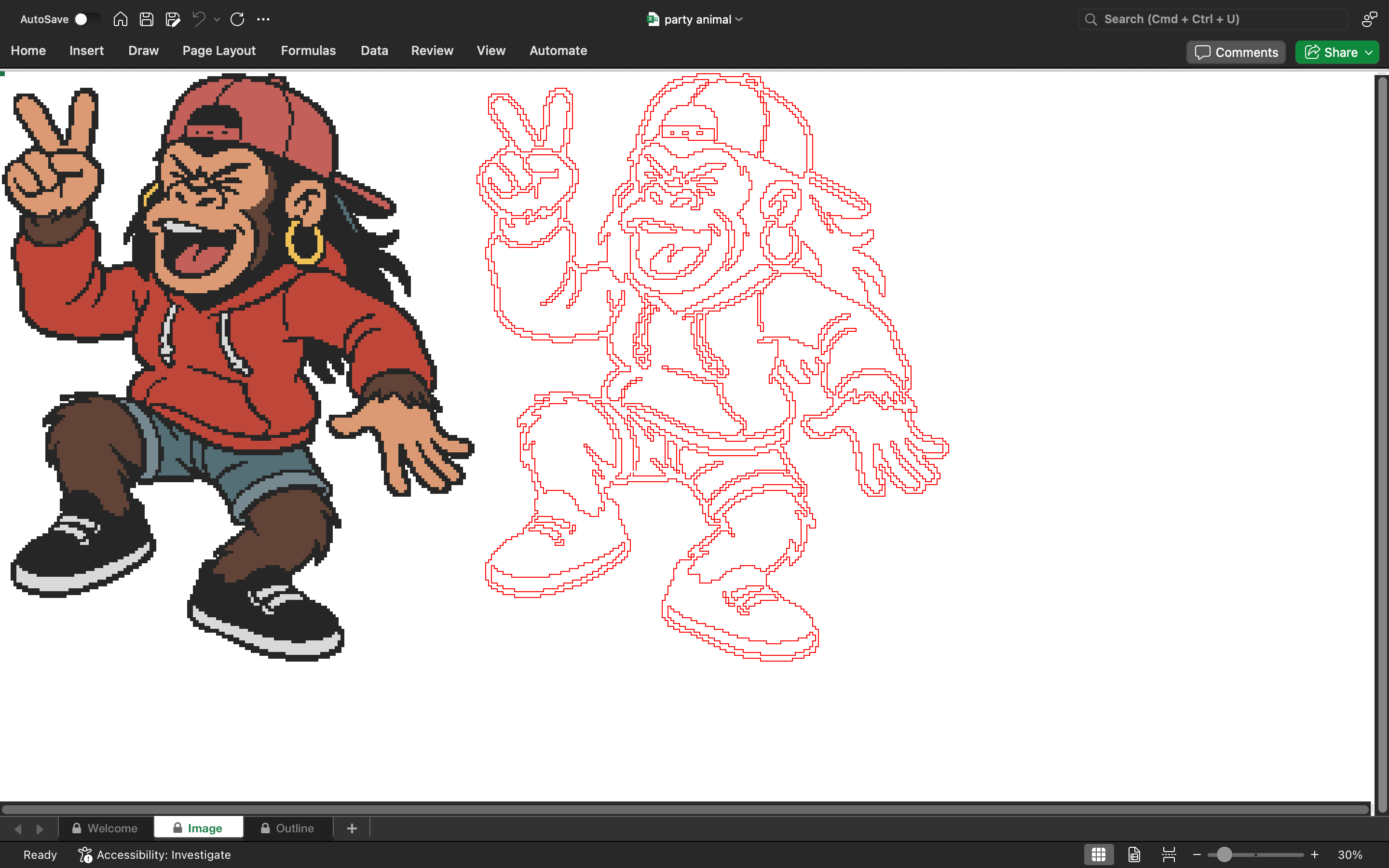
Task: Switch to Normal view grid icon
Action: tap(1099, 855)
